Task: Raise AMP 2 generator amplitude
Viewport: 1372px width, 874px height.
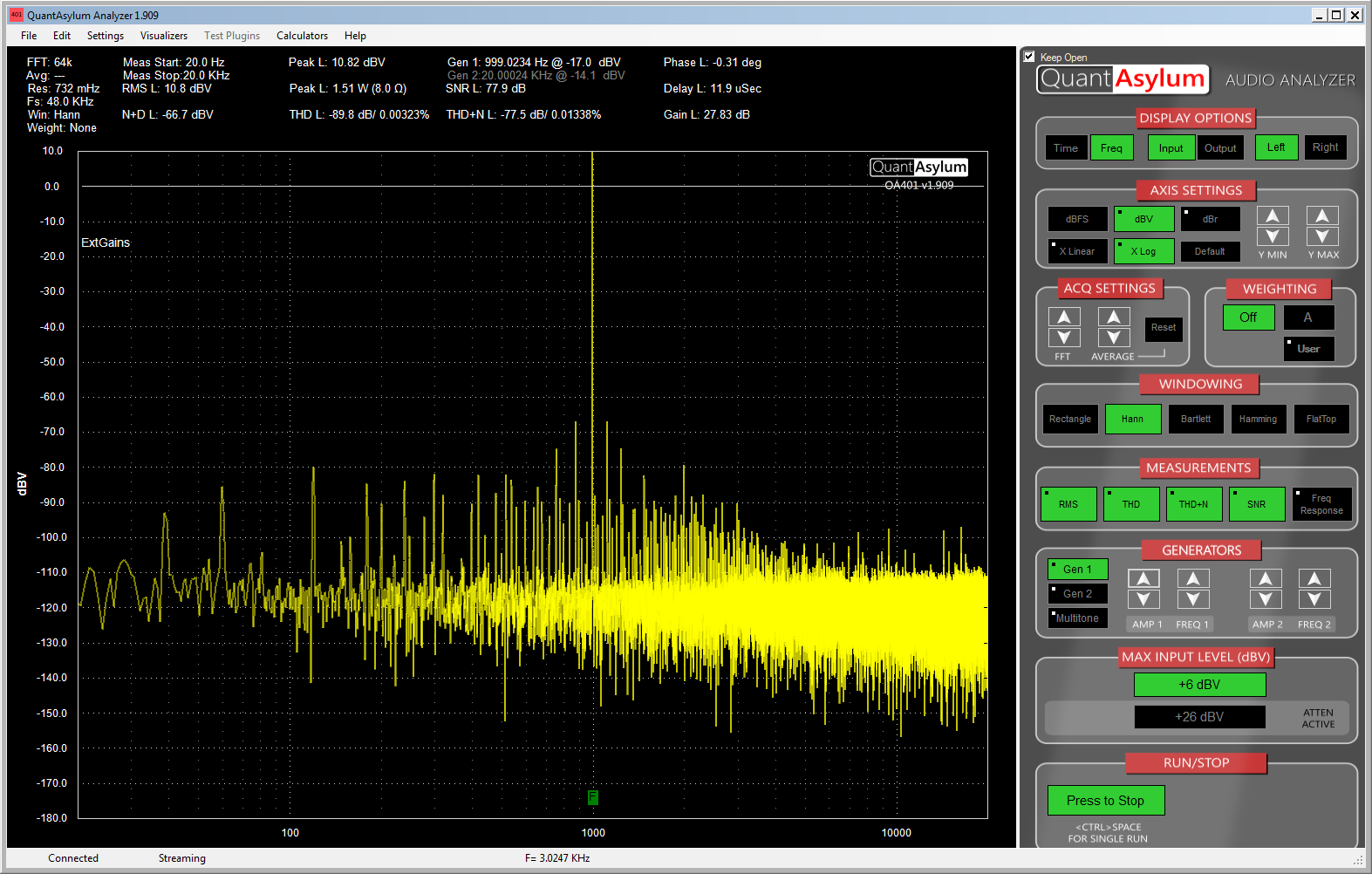Action: pyautogui.click(x=1266, y=579)
